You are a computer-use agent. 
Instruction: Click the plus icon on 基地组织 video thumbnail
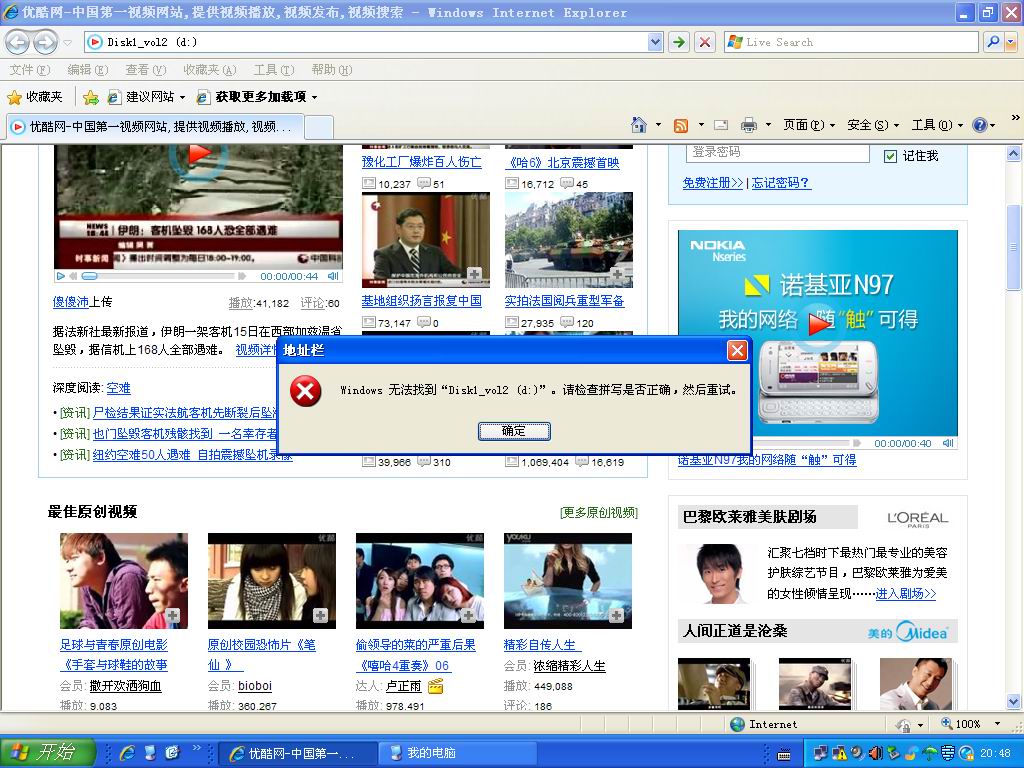(x=475, y=274)
